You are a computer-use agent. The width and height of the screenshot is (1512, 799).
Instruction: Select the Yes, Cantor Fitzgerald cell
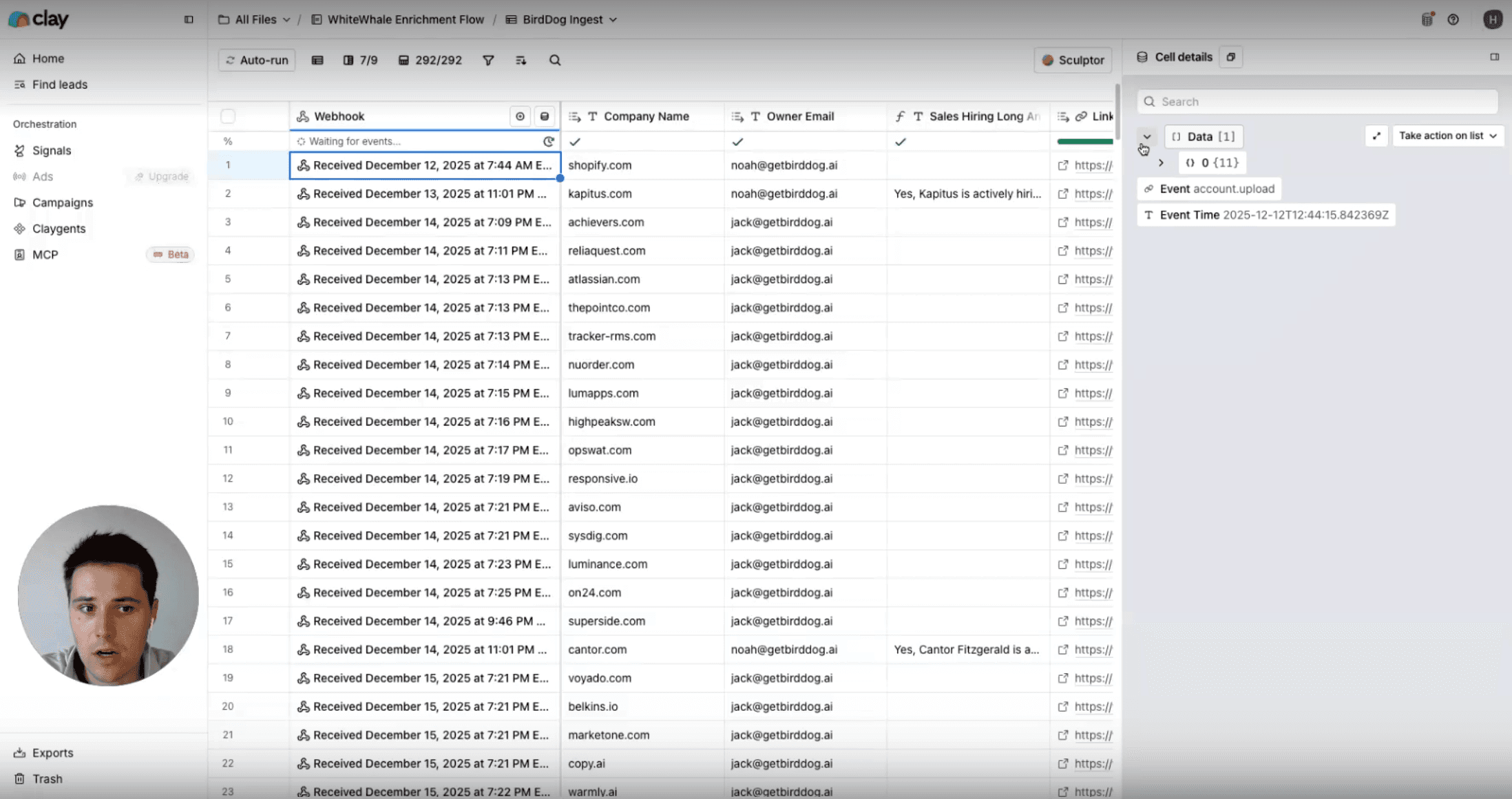click(968, 650)
